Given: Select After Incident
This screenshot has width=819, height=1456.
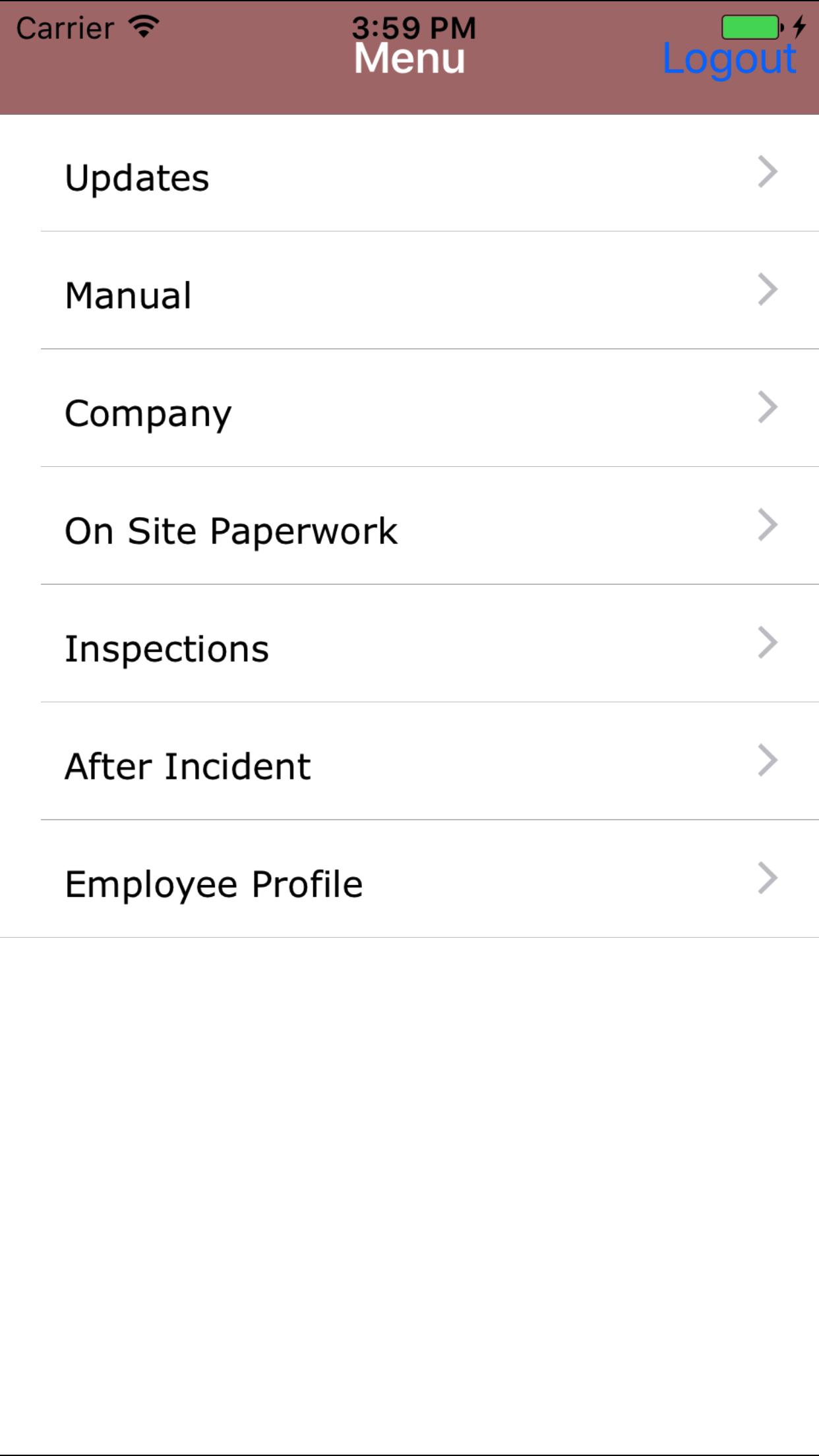Looking at the screenshot, I should point(188,767).
